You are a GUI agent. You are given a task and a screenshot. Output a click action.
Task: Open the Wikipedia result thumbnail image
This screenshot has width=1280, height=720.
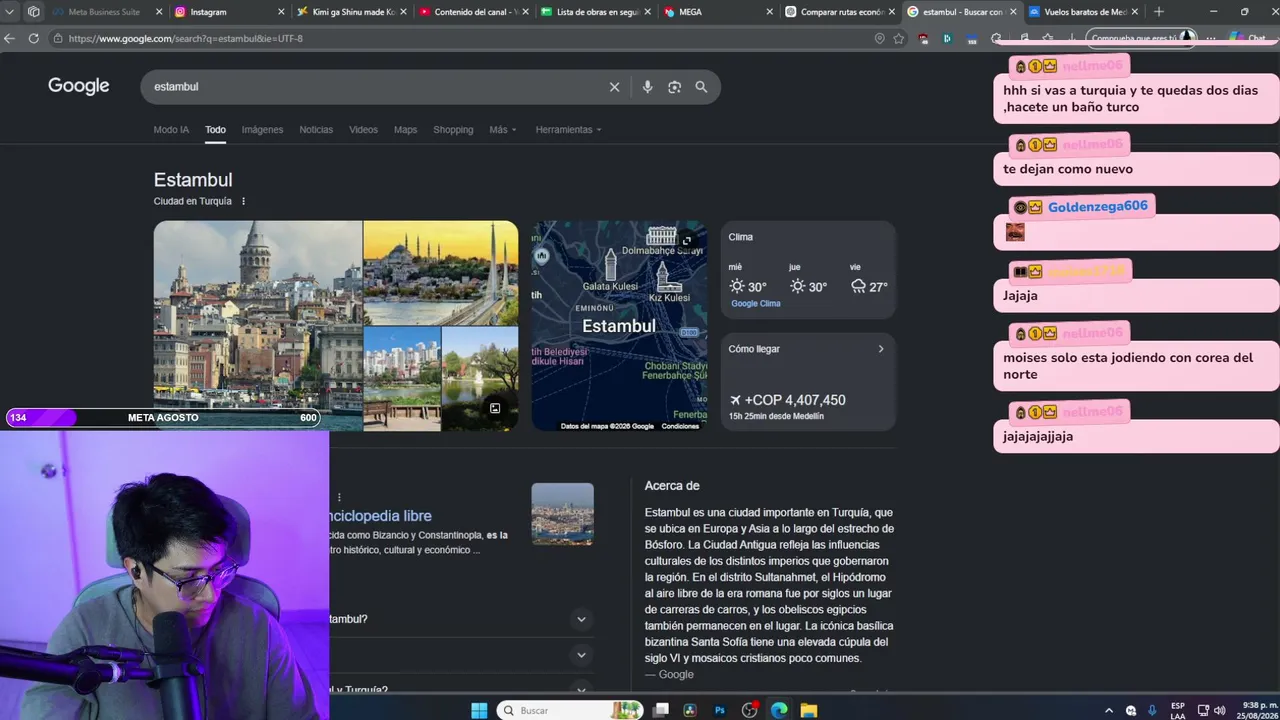pos(562,514)
